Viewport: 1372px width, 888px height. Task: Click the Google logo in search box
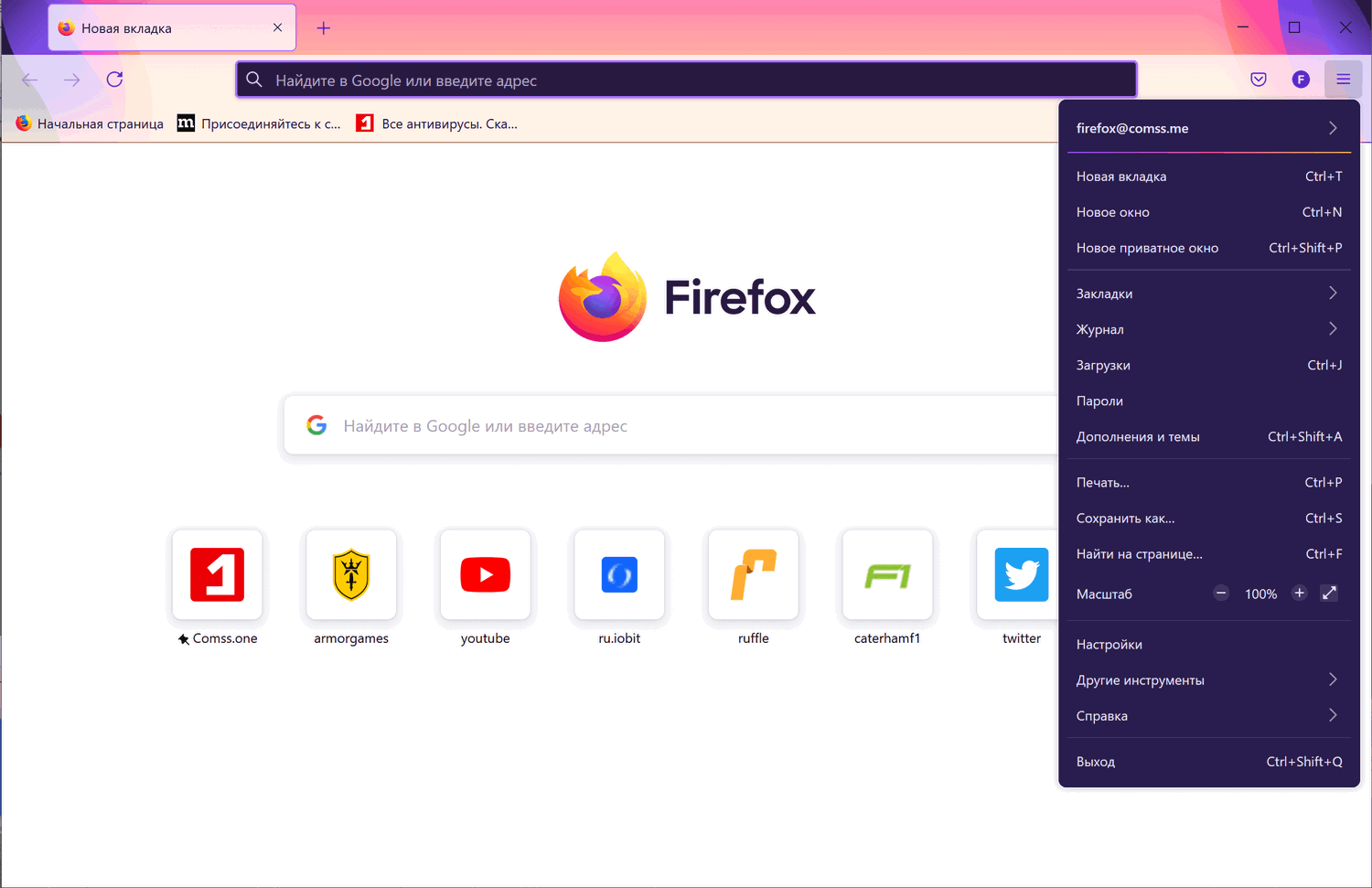pos(316,425)
